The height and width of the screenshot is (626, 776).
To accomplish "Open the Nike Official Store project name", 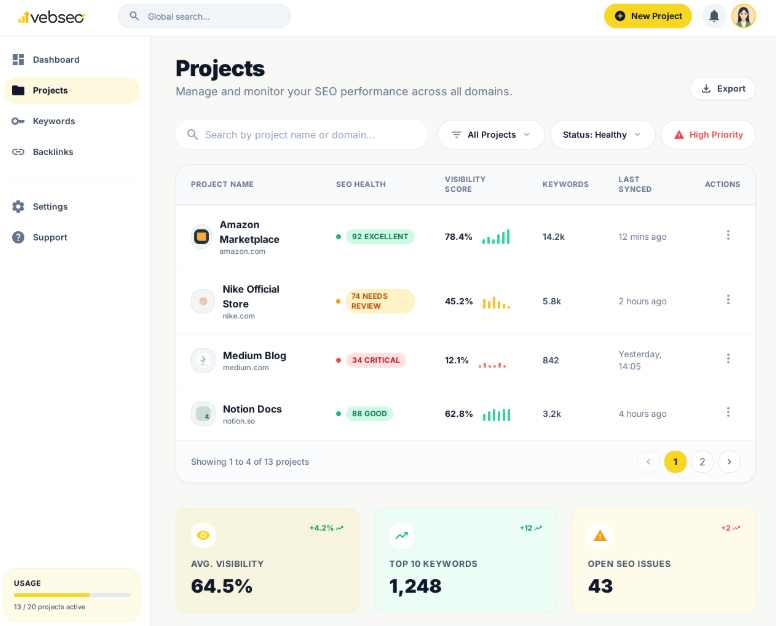I will 251,296.
